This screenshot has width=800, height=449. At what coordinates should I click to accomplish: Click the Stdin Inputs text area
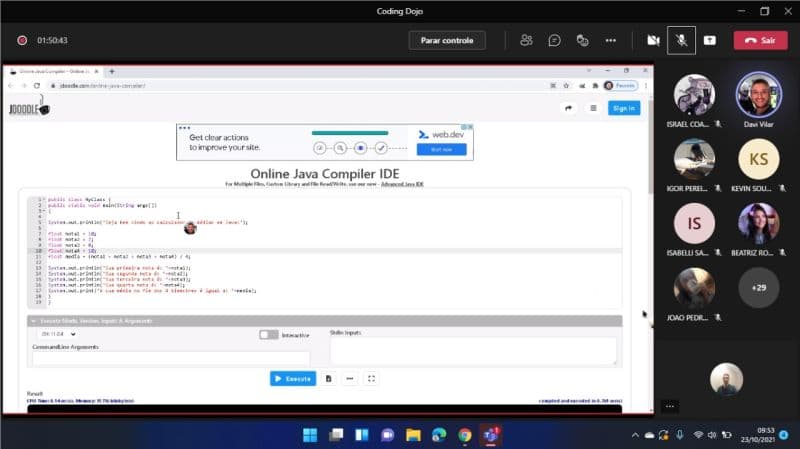pos(473,351)
